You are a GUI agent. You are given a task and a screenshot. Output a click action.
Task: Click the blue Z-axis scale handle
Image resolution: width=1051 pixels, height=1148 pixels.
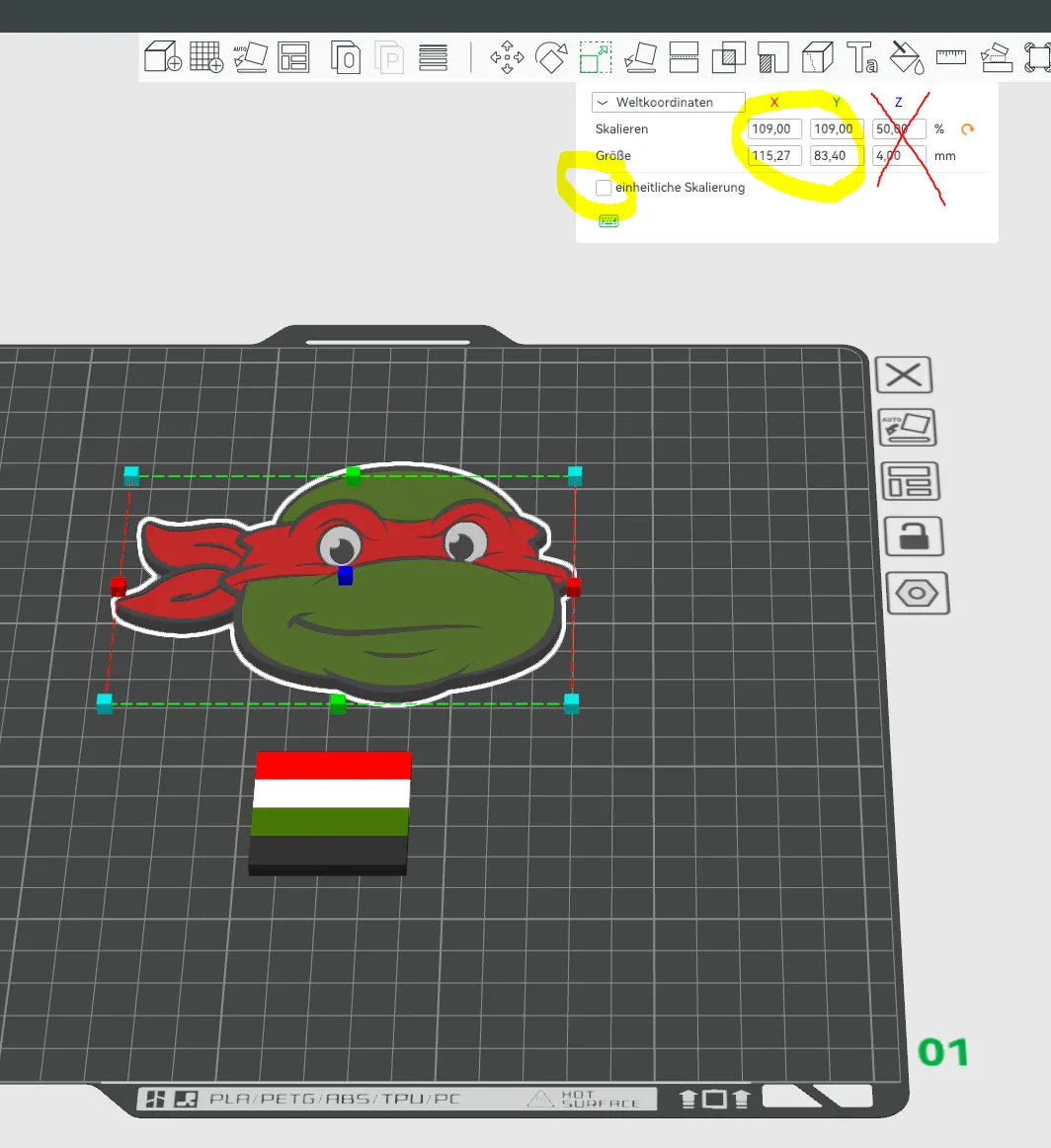pos(345,575)
